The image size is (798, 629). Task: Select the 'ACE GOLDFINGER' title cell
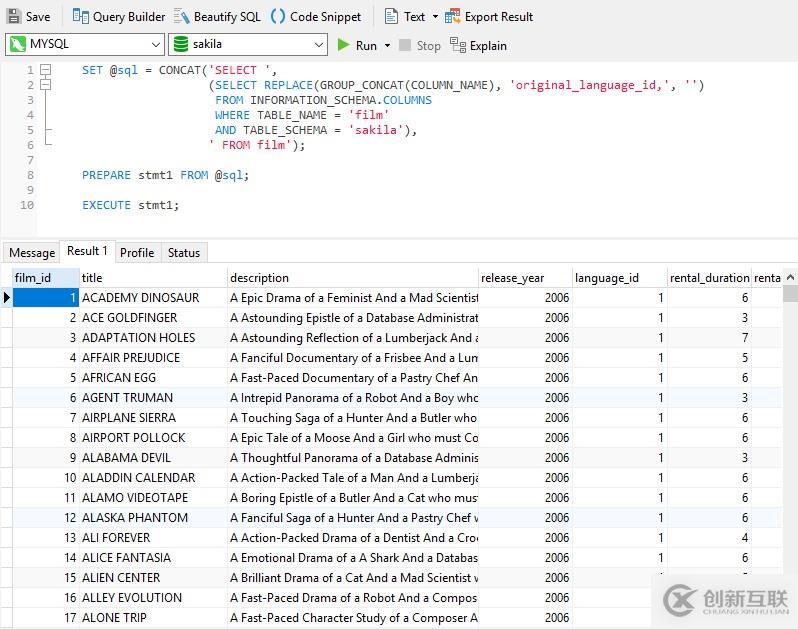click(153, 318)
